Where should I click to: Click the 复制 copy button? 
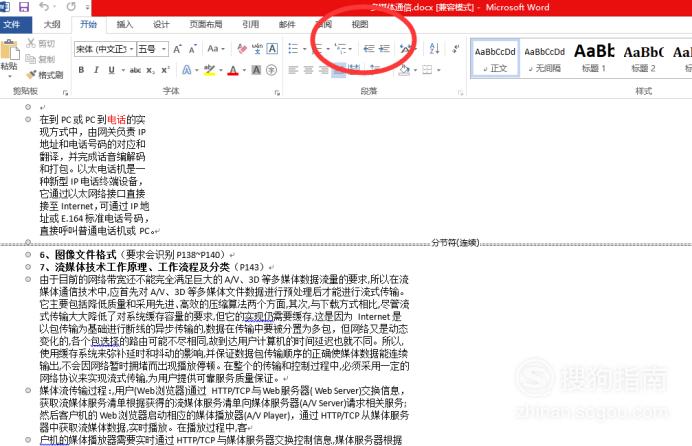[41, 59]
